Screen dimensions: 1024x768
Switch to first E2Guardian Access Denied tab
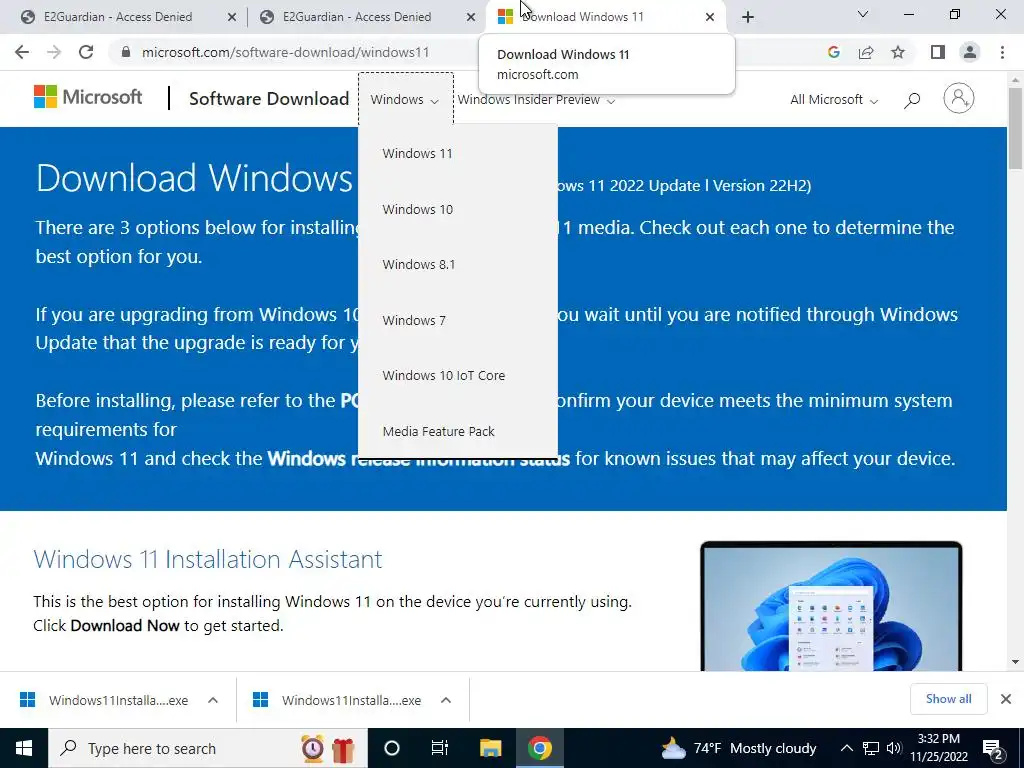118,17
